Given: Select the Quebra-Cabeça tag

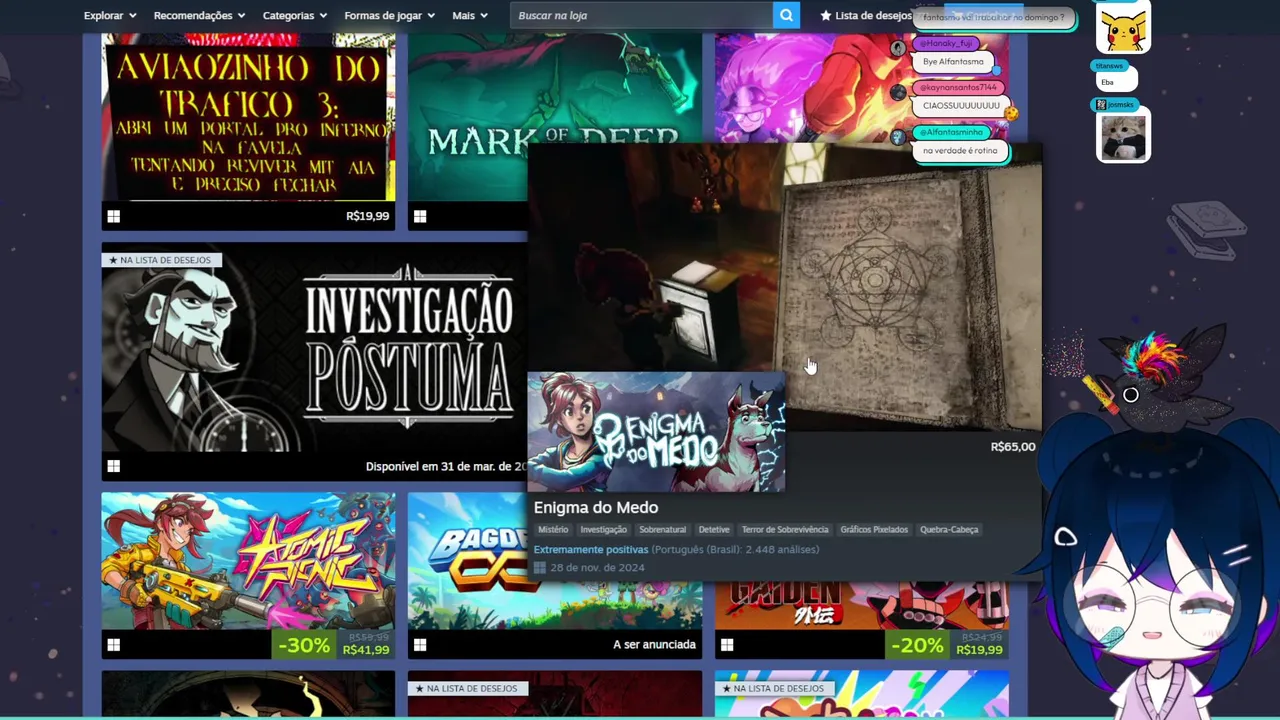Looking at the screenshot, I should click(949, 530).
